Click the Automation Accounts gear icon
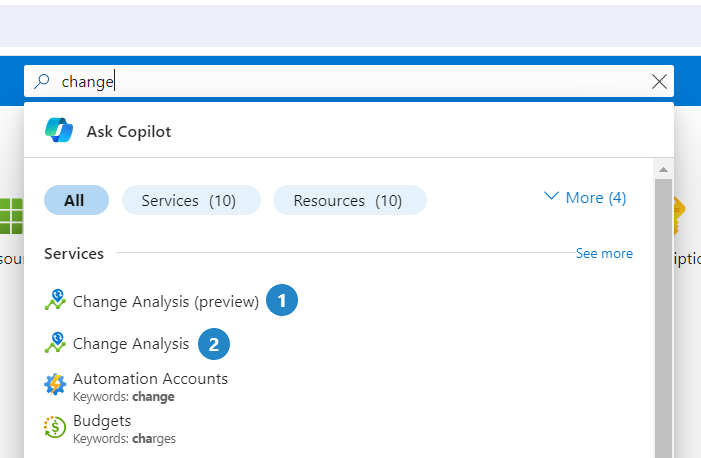Image resolution: width=701 pixels, height=458 pixels. [x=55, y=384]
